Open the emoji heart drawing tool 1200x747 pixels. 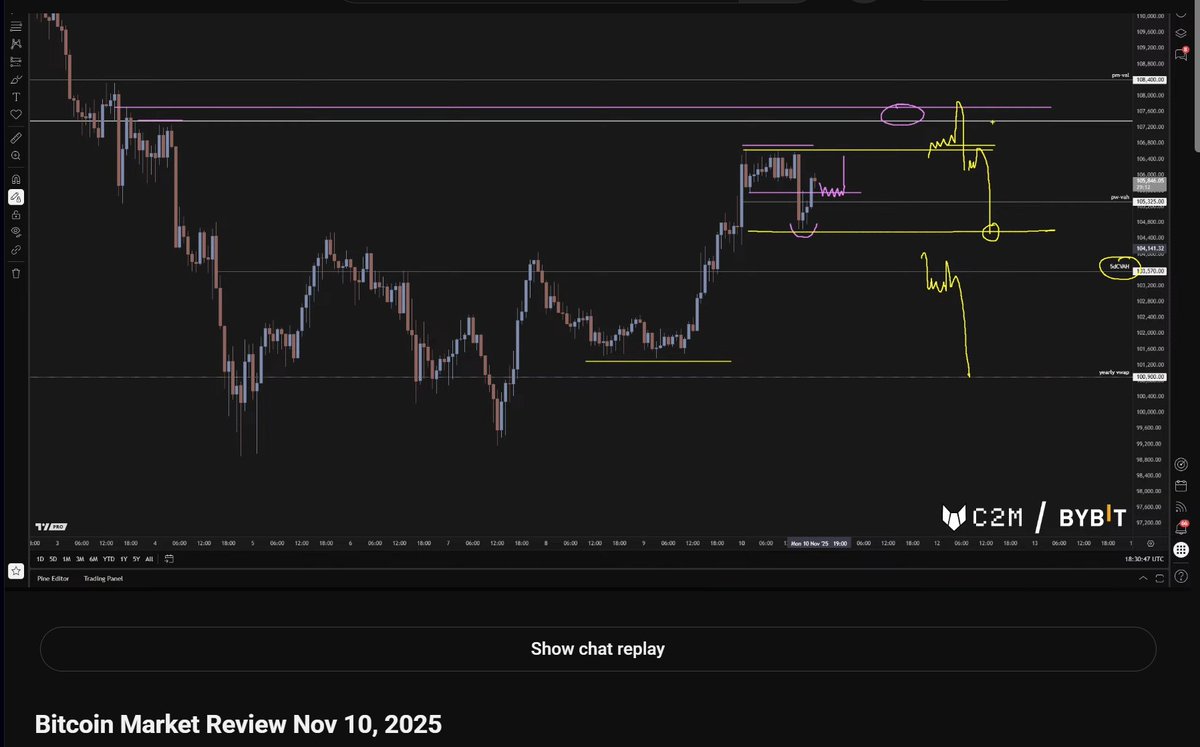(16, 114)
